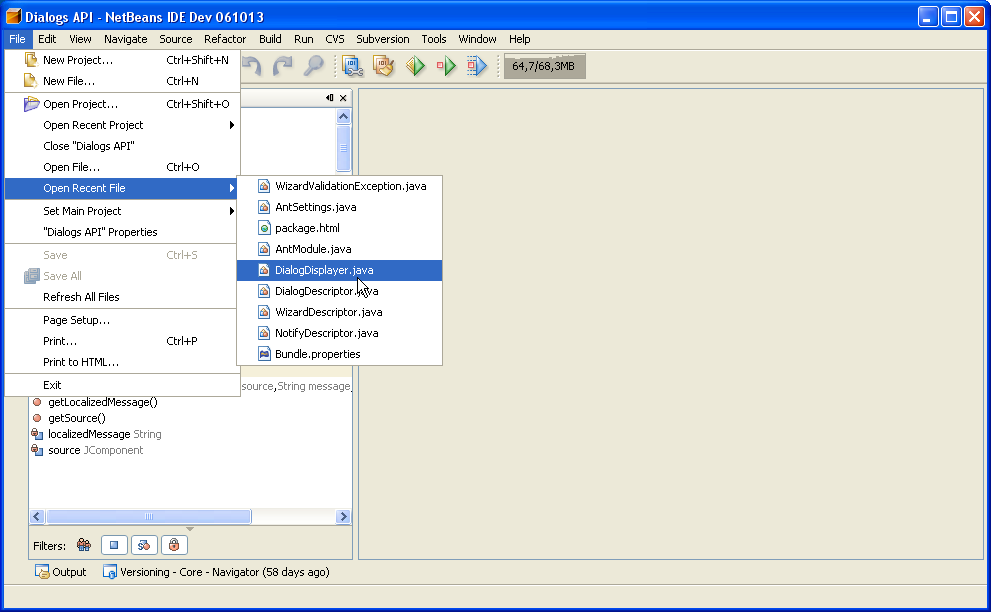Open the Run menu
The width and height of the screenshot is (991, 612).
click(x=304, y=39)
